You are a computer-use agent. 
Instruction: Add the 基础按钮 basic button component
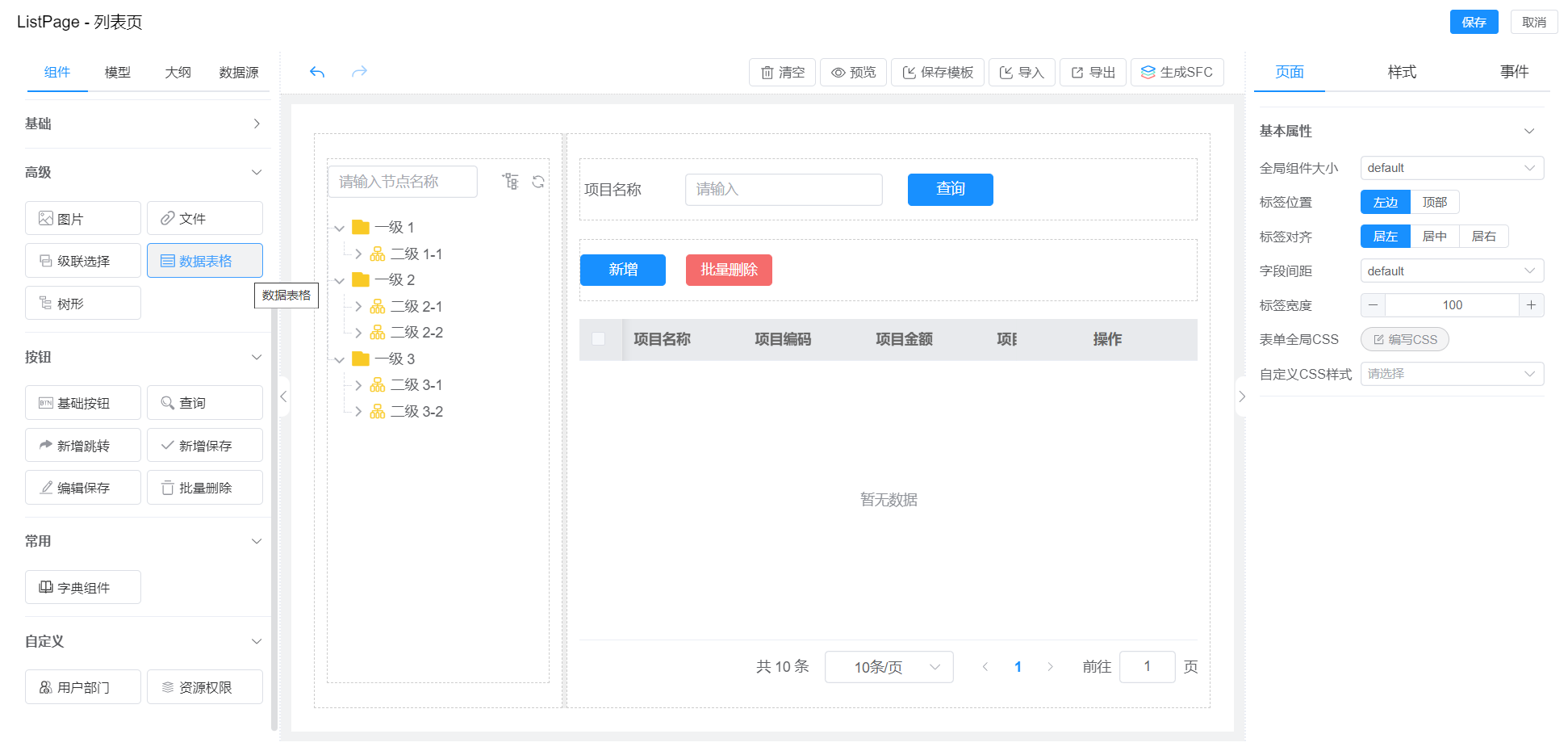(83, 402)
